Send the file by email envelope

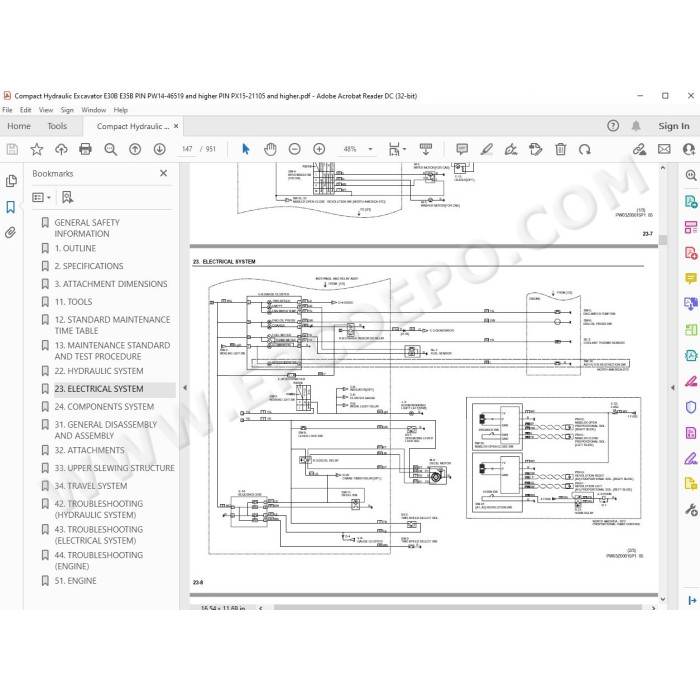coord(664,149)
